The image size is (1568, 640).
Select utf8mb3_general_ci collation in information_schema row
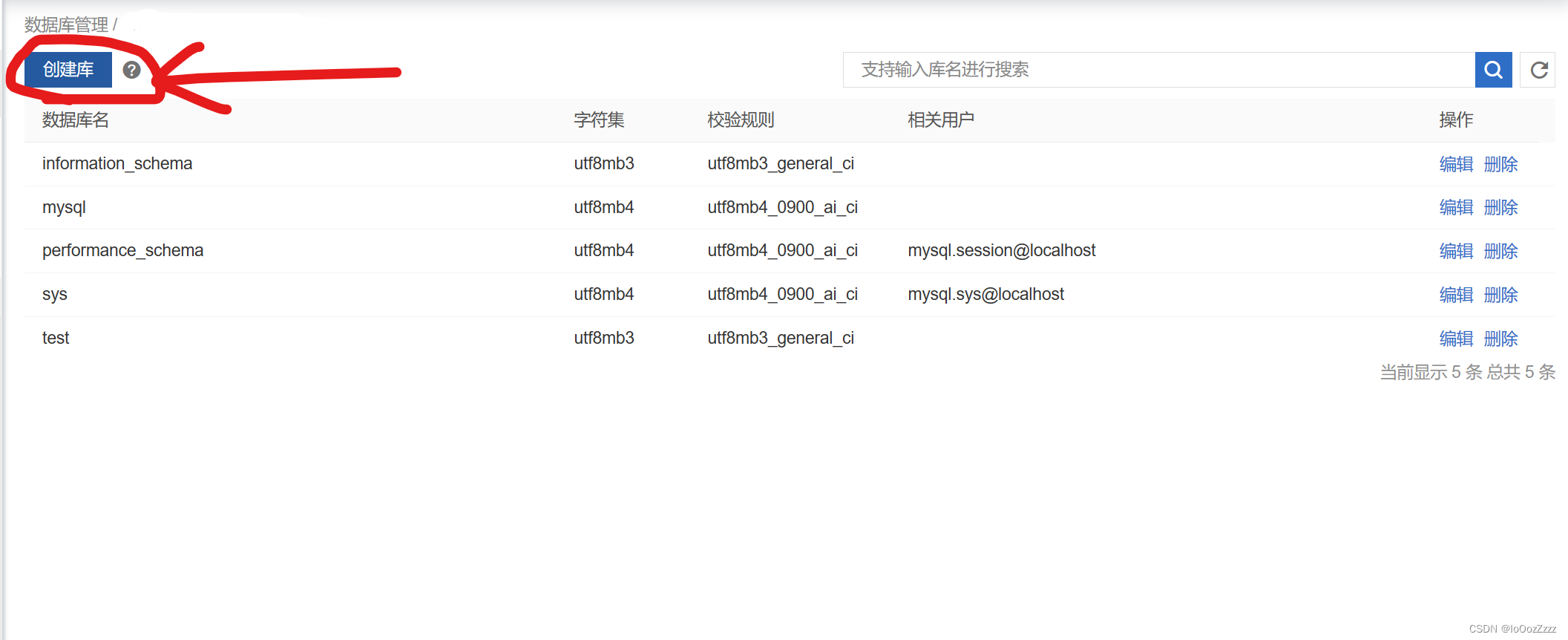781,163
